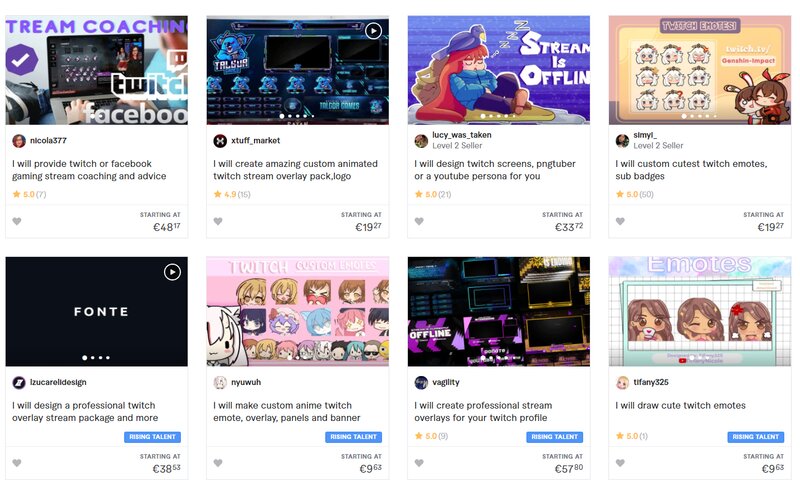Screen dimensions: 800x480
Task: Select last carousel dot on FONTE thumbnail
Action: [108, 358]
